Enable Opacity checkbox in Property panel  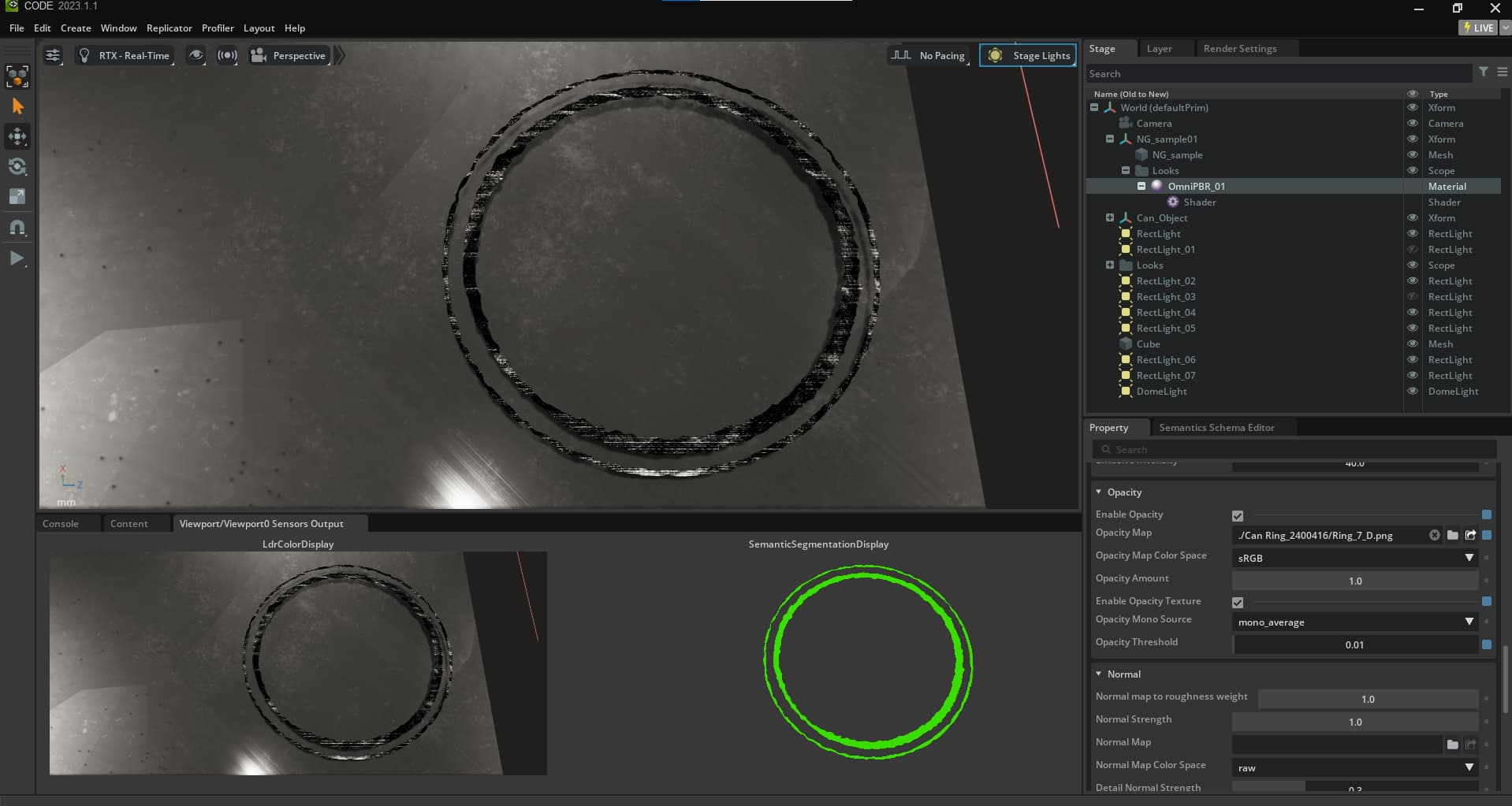(x=1237, y=515)
